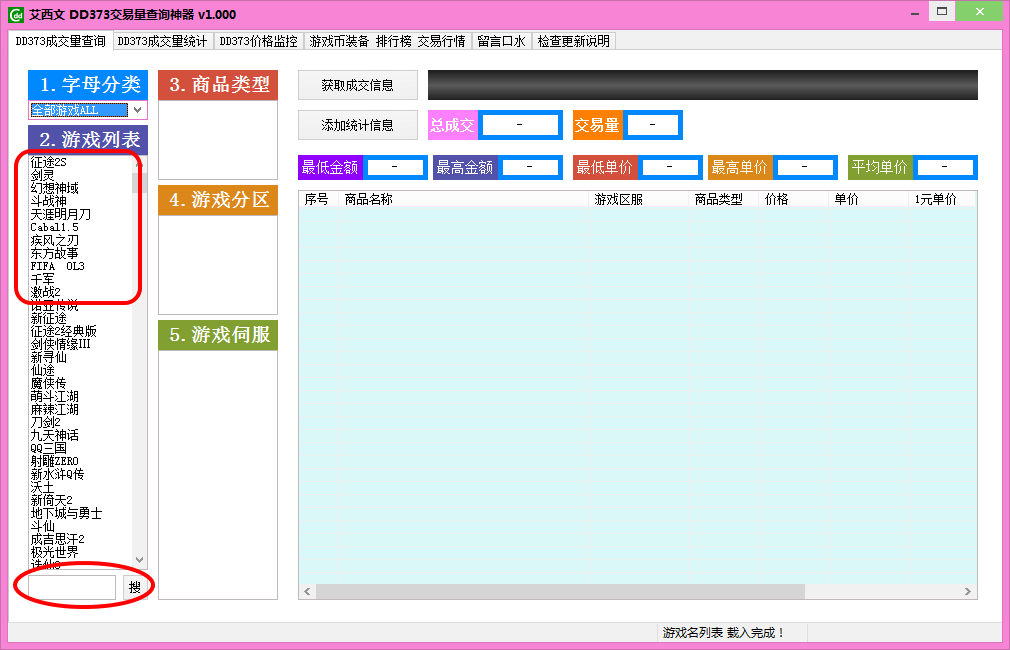Select 沃土 in game list
The height and width of the screenshot is (650, 1010).
click(x=43, y=487)
